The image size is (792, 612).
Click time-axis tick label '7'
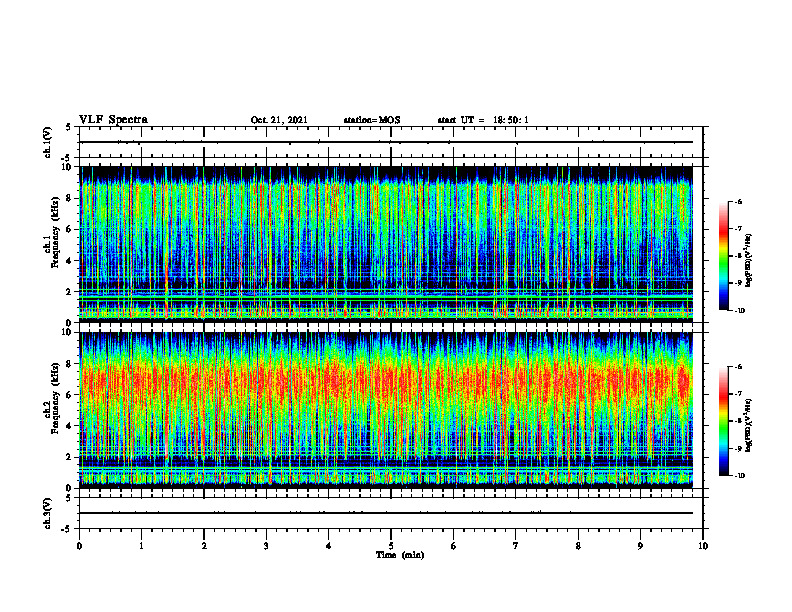pyautogui.click(x=516, y=546)
